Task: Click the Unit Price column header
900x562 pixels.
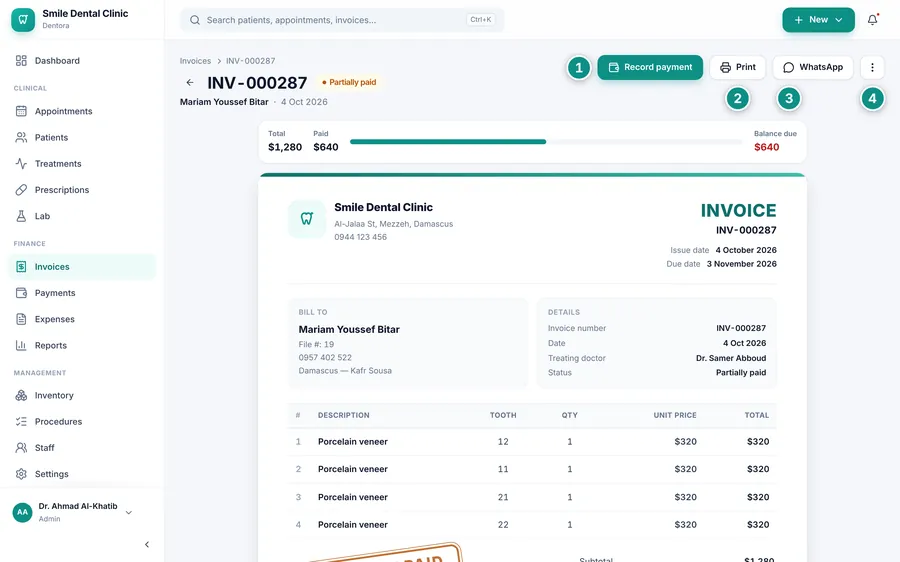Action: pyautogui.click(x=675, y=415)
